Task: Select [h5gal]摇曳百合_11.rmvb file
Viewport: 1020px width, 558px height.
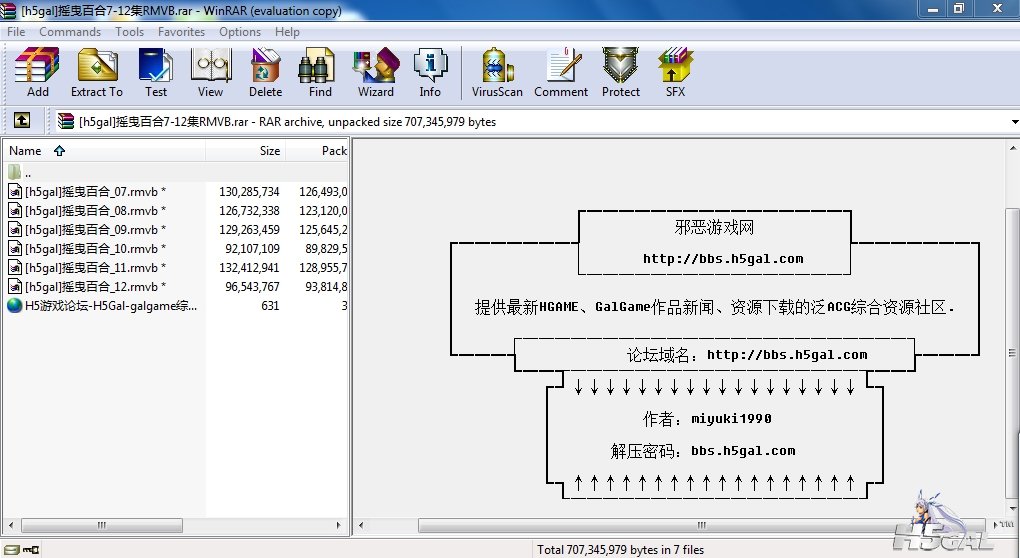Action: point(95,267)
